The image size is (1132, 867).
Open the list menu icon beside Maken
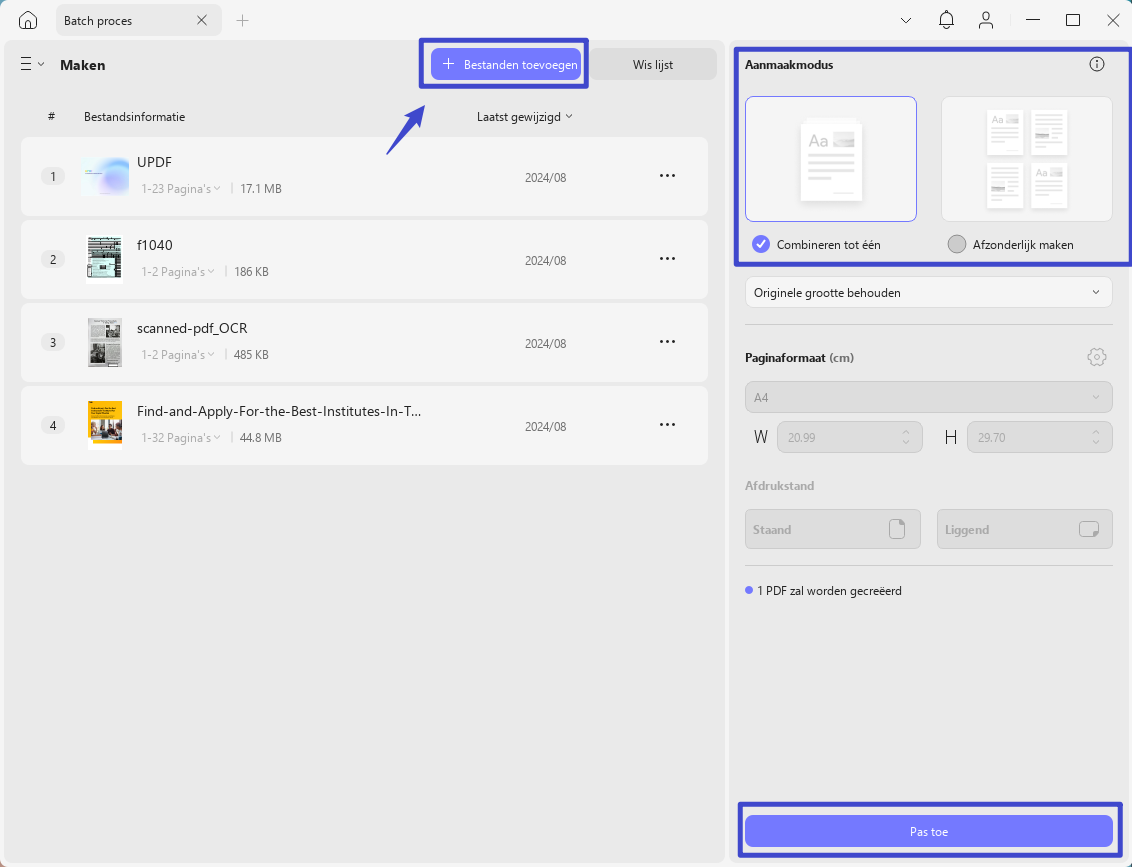point(32,64)
